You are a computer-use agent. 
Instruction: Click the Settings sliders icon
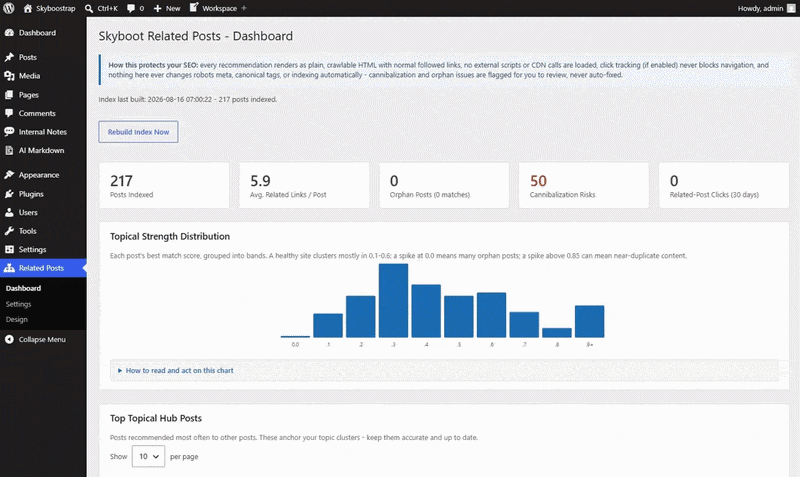9,249
